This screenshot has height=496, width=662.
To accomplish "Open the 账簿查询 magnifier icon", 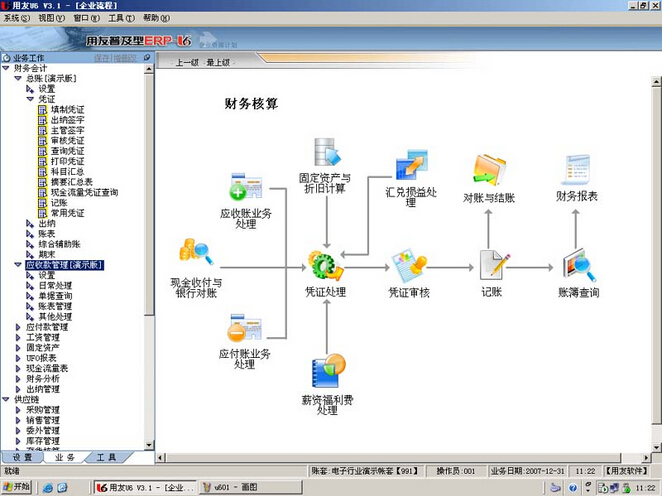I will tap(579, 265).
